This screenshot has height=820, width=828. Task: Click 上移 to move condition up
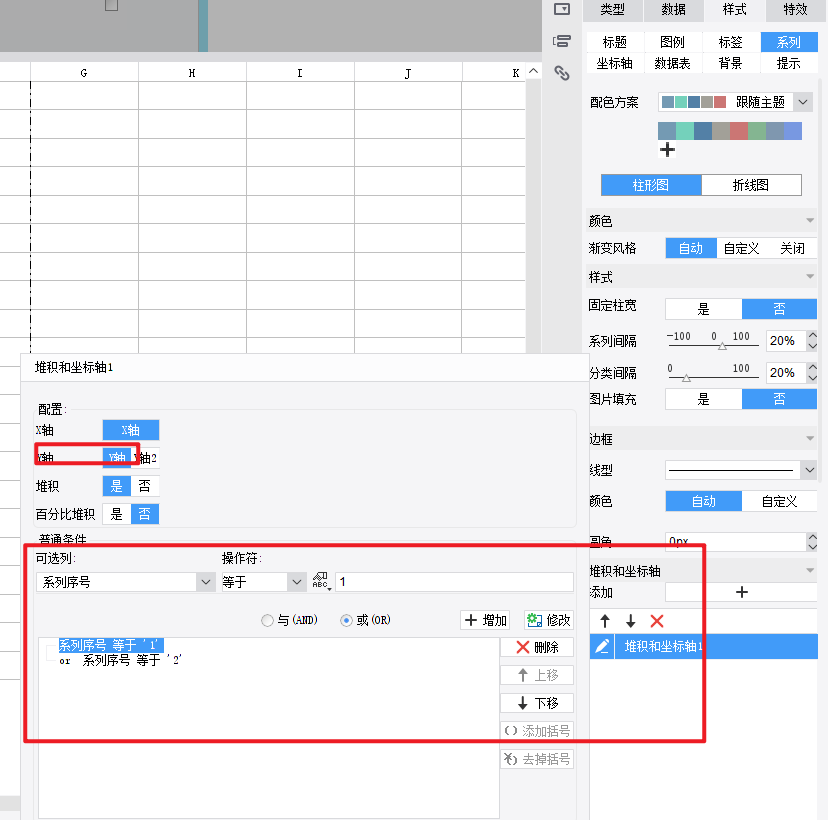click(x=537, y=675)
